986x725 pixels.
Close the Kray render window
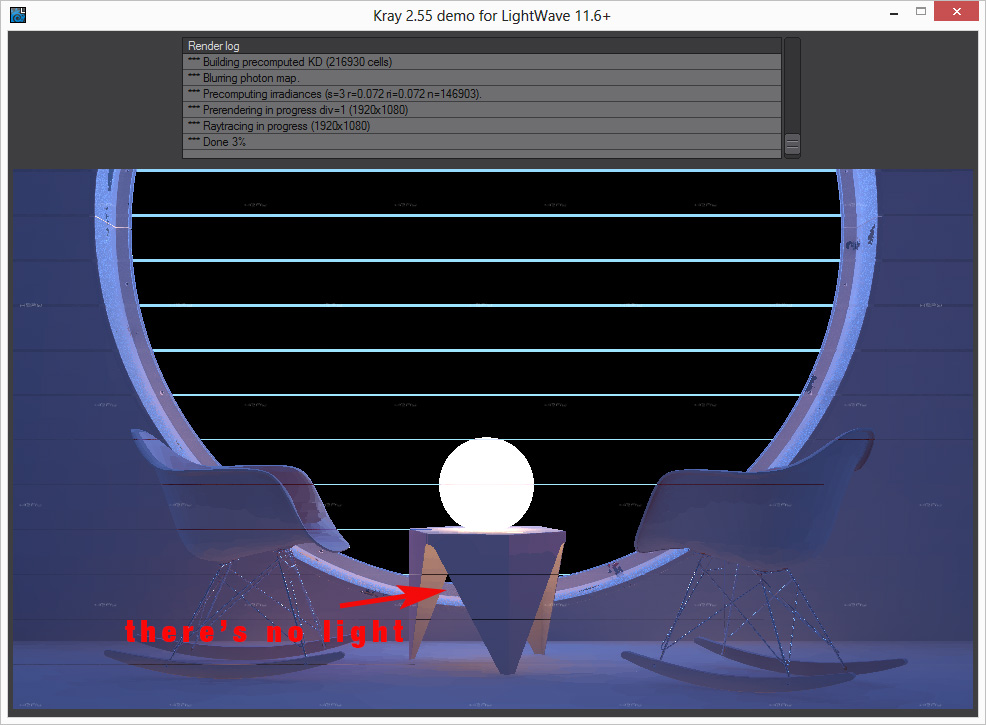(x=958, y=14)
